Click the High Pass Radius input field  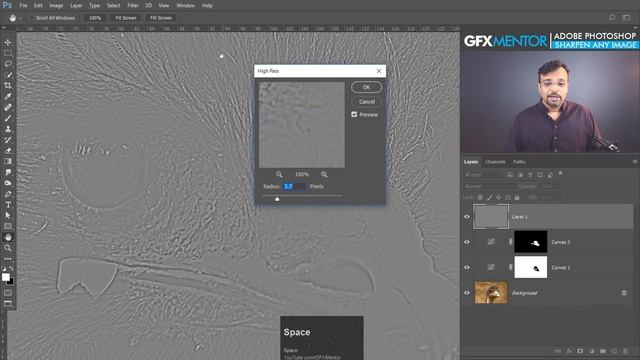pos(294,186)
